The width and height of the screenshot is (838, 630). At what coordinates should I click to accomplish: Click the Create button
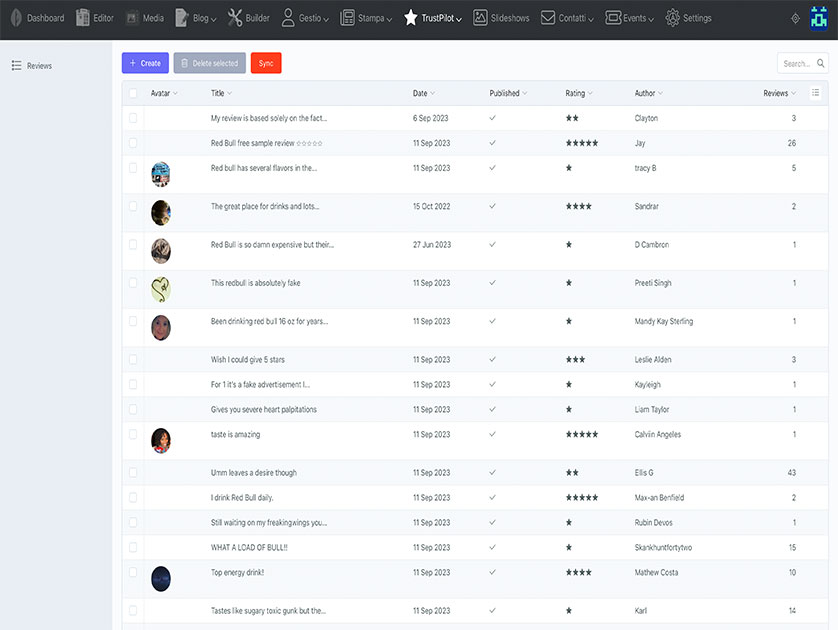[145, 63]
